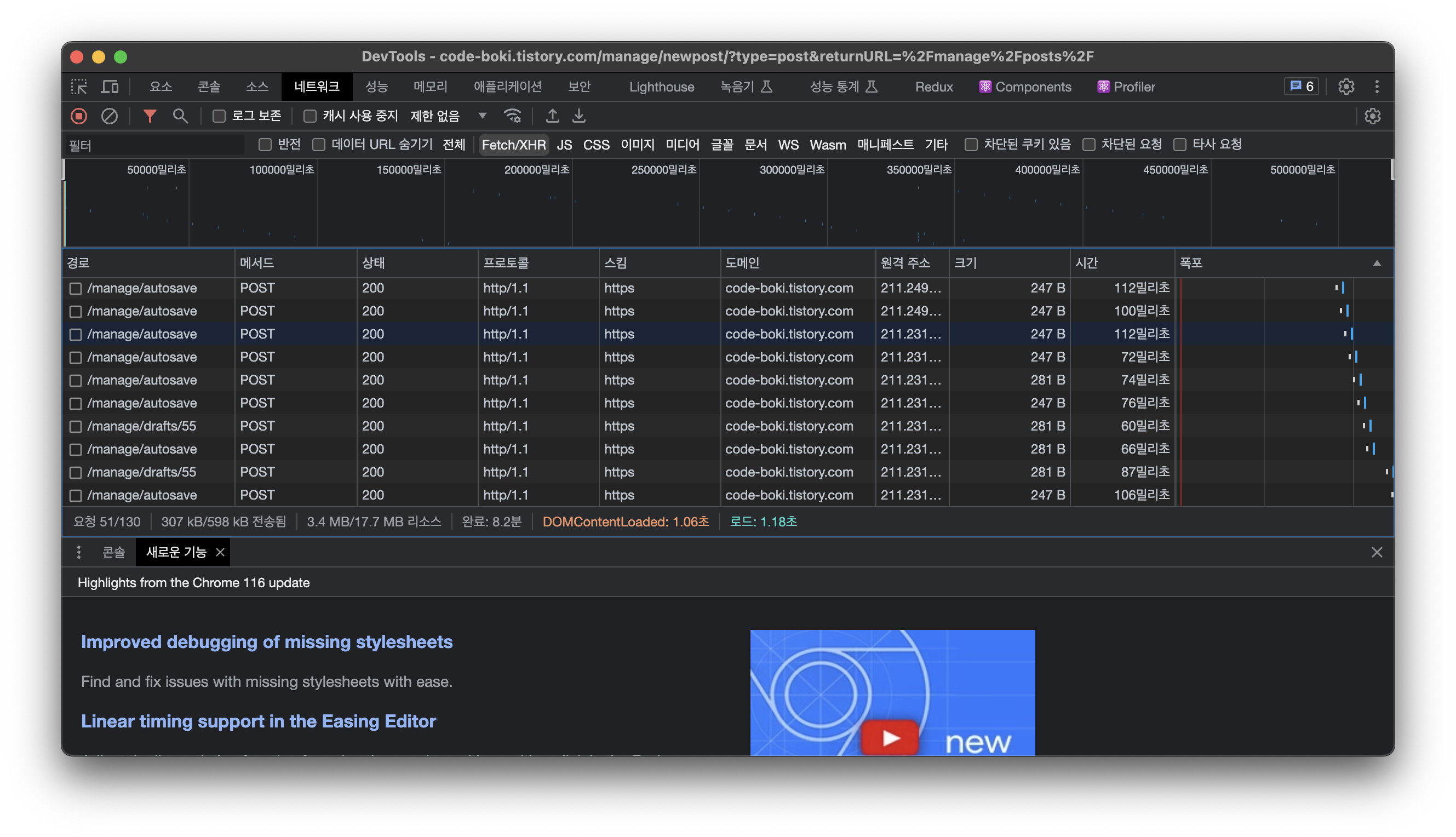Toggle the device toolbar icon
1456x837 pixels.
(109, 87)
